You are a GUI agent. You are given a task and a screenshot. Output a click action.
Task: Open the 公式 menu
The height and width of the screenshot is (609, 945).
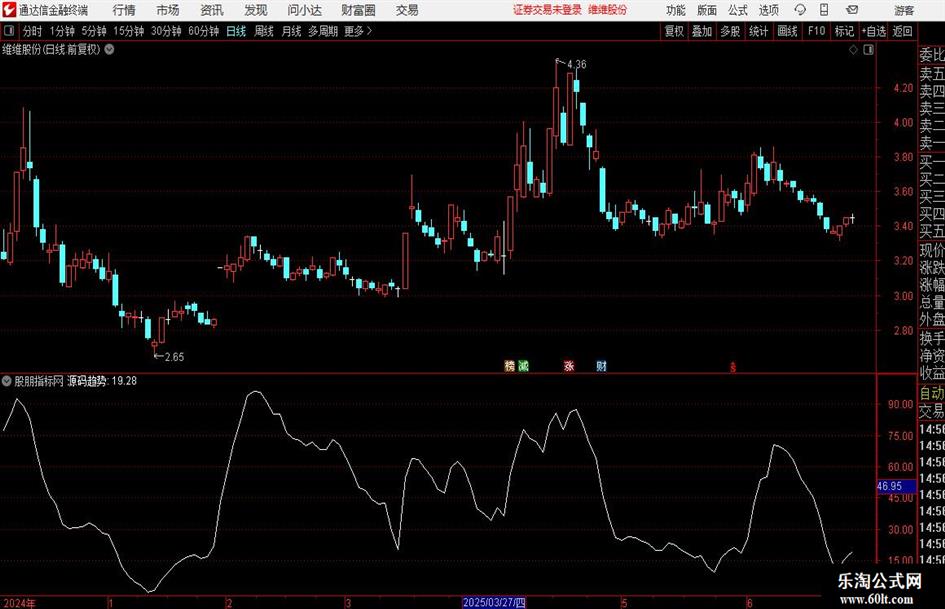pyautogui.click(x=738, y=10)
